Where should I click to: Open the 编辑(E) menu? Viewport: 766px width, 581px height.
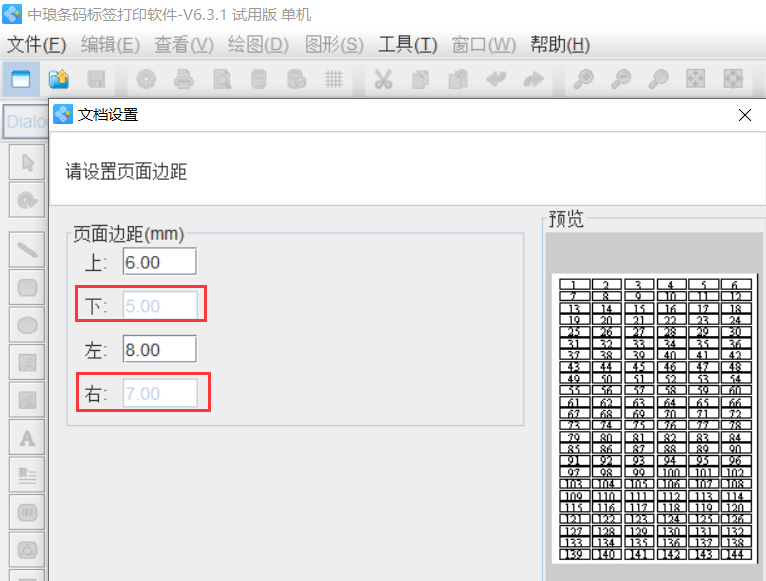(110, 45)
